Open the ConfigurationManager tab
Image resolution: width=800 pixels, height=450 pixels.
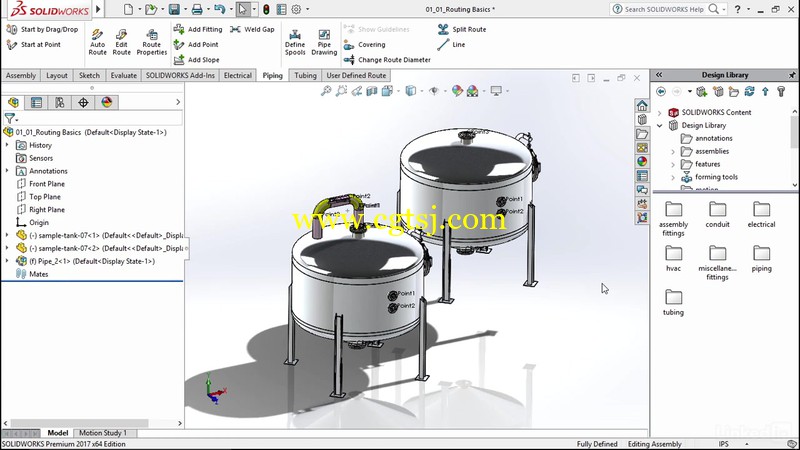click(x=60, y=103)
